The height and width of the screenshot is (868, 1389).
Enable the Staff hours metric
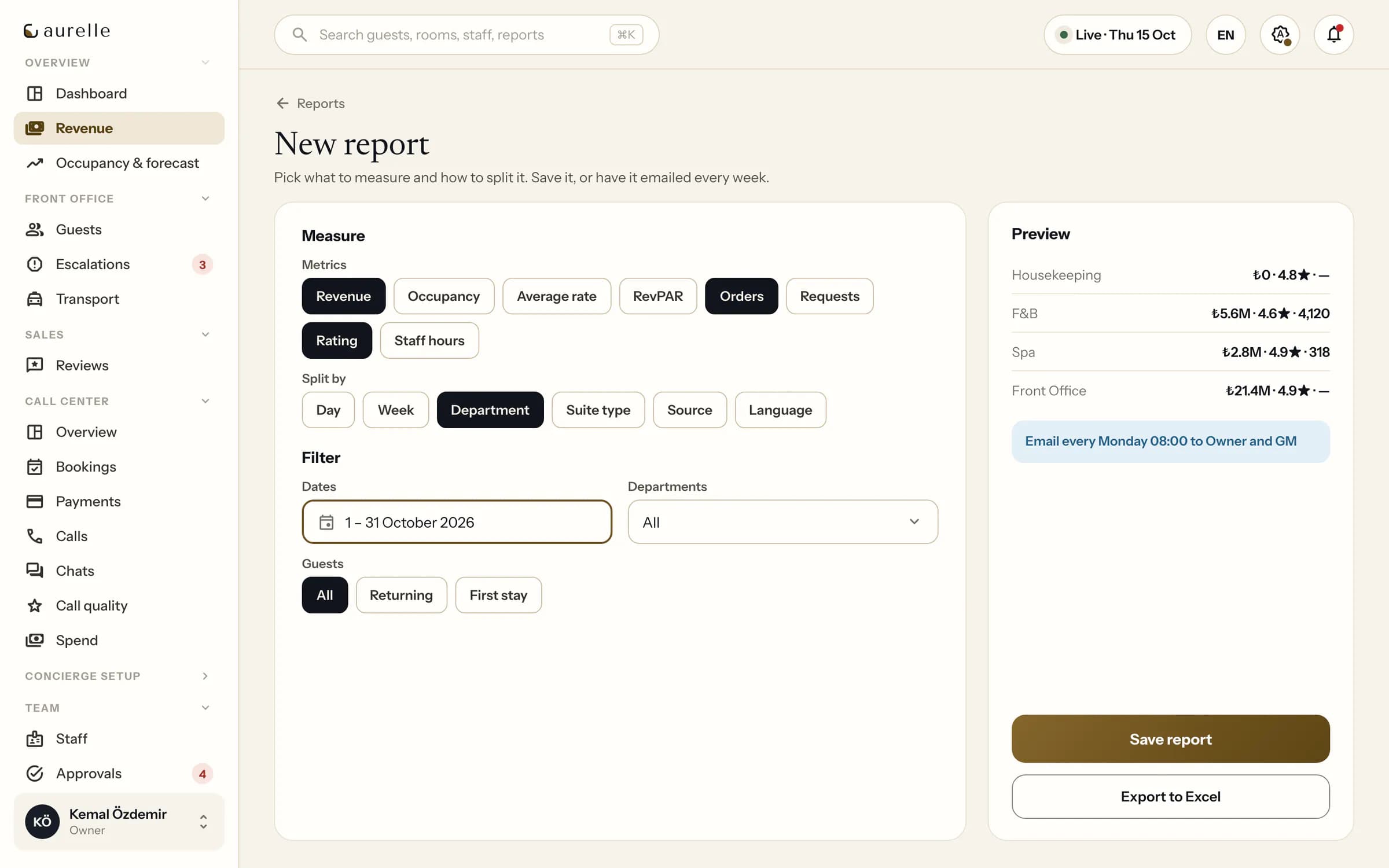[x=429, y=340]
